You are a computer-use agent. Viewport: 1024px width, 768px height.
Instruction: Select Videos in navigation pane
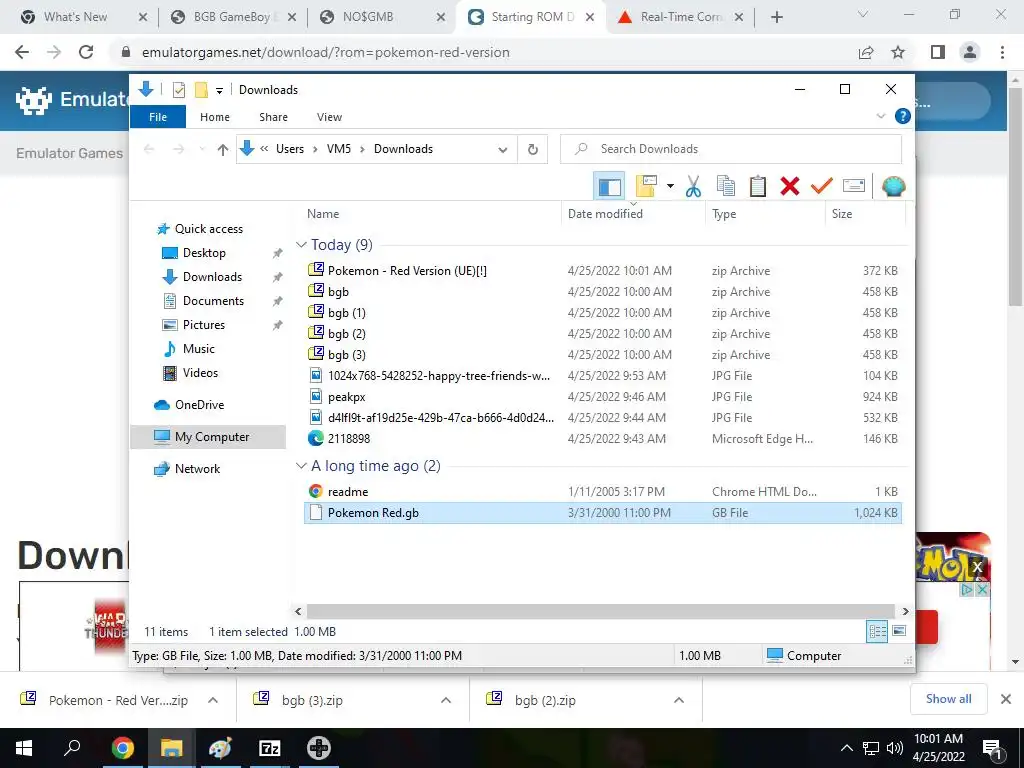(x=200, y=373)
